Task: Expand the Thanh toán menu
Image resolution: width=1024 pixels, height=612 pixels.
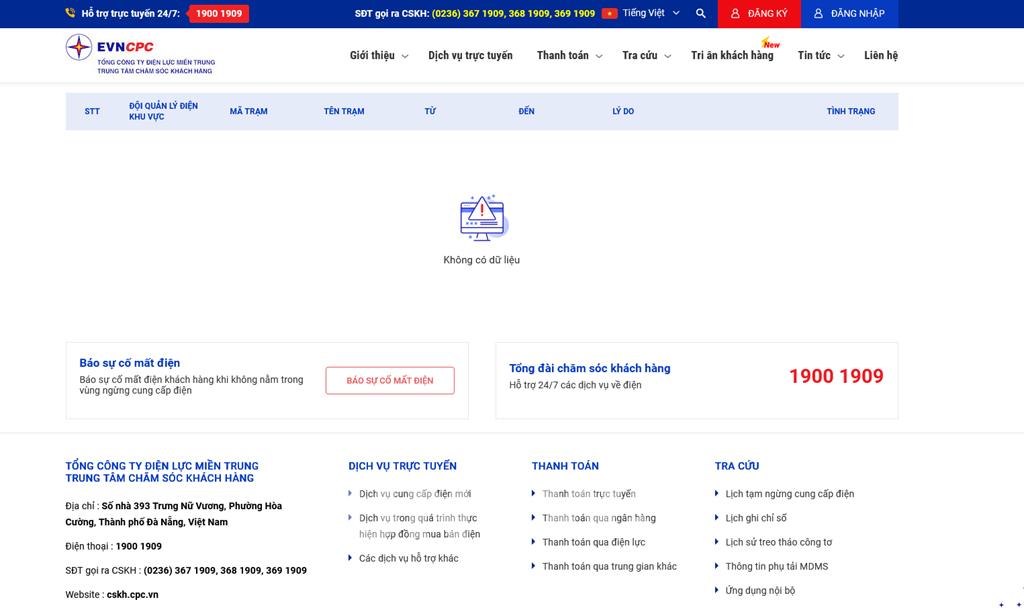Action: [x=568, y=56]
